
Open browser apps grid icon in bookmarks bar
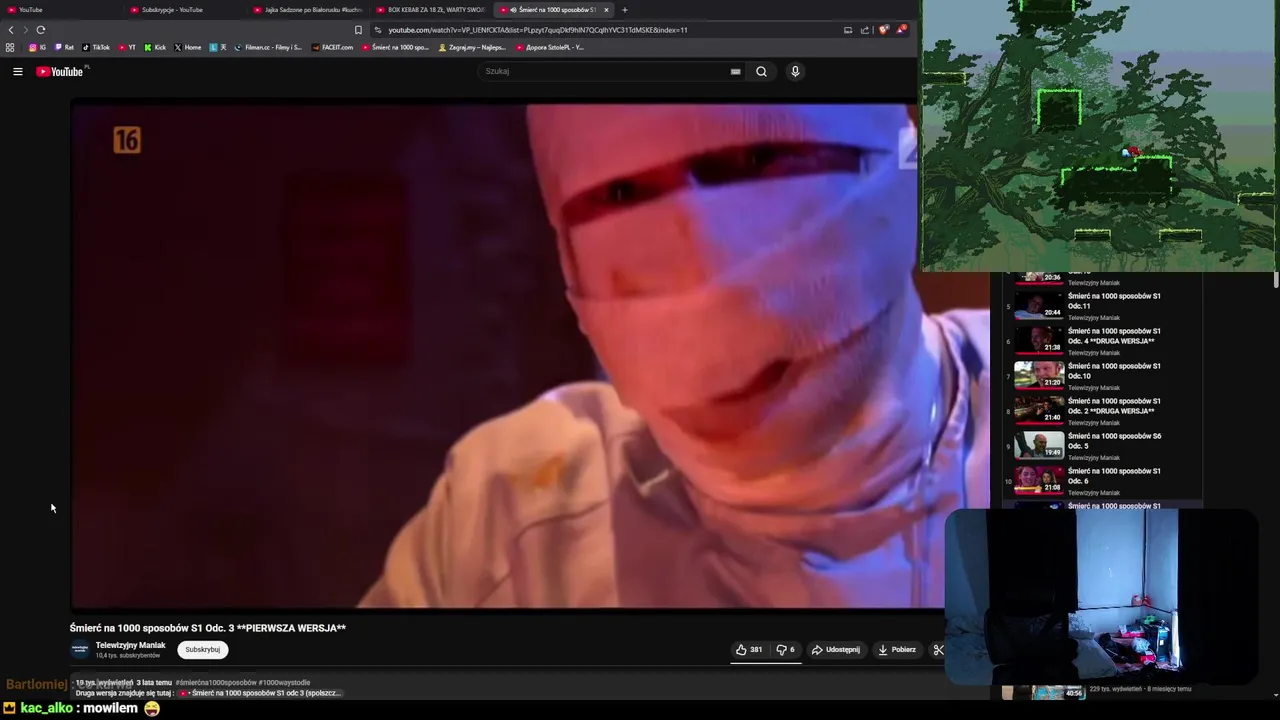(x=10, y=47)
